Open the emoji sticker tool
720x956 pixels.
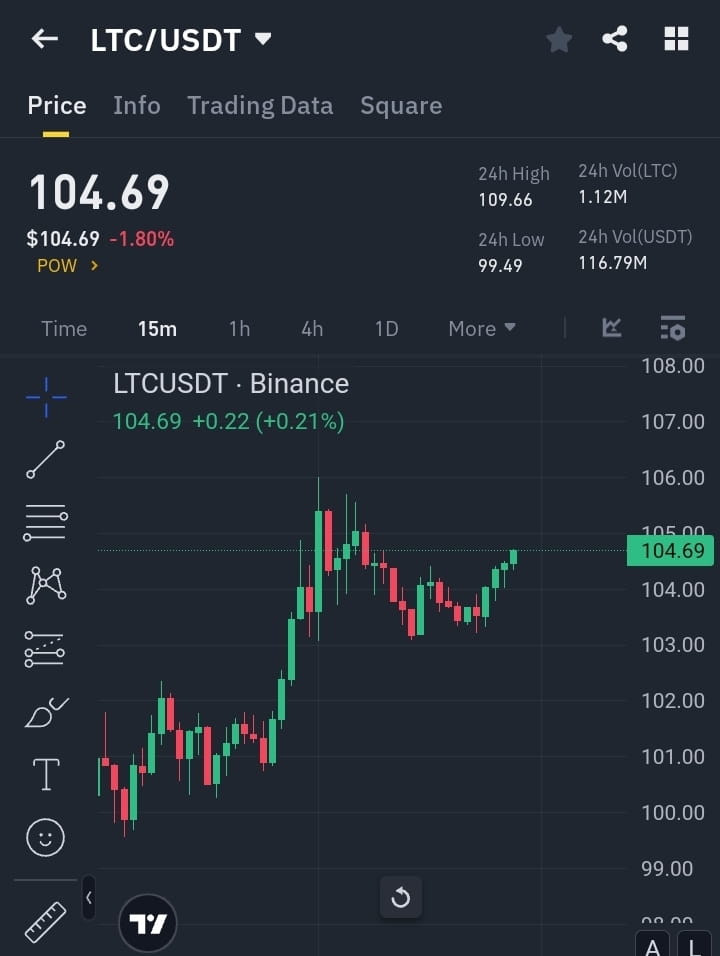[46, 837]
